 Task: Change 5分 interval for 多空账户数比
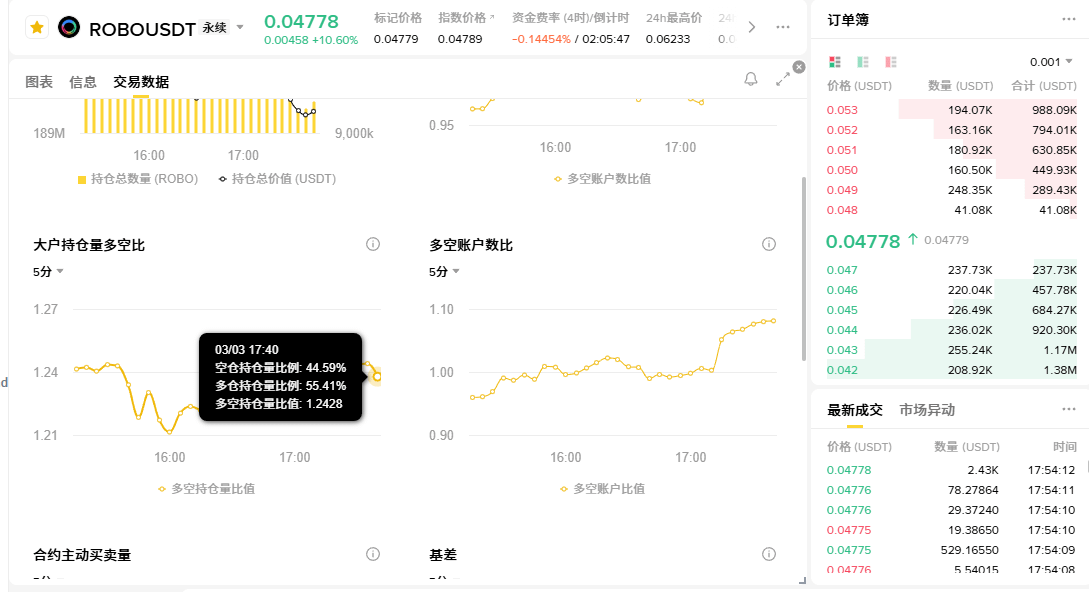(444, 272)
